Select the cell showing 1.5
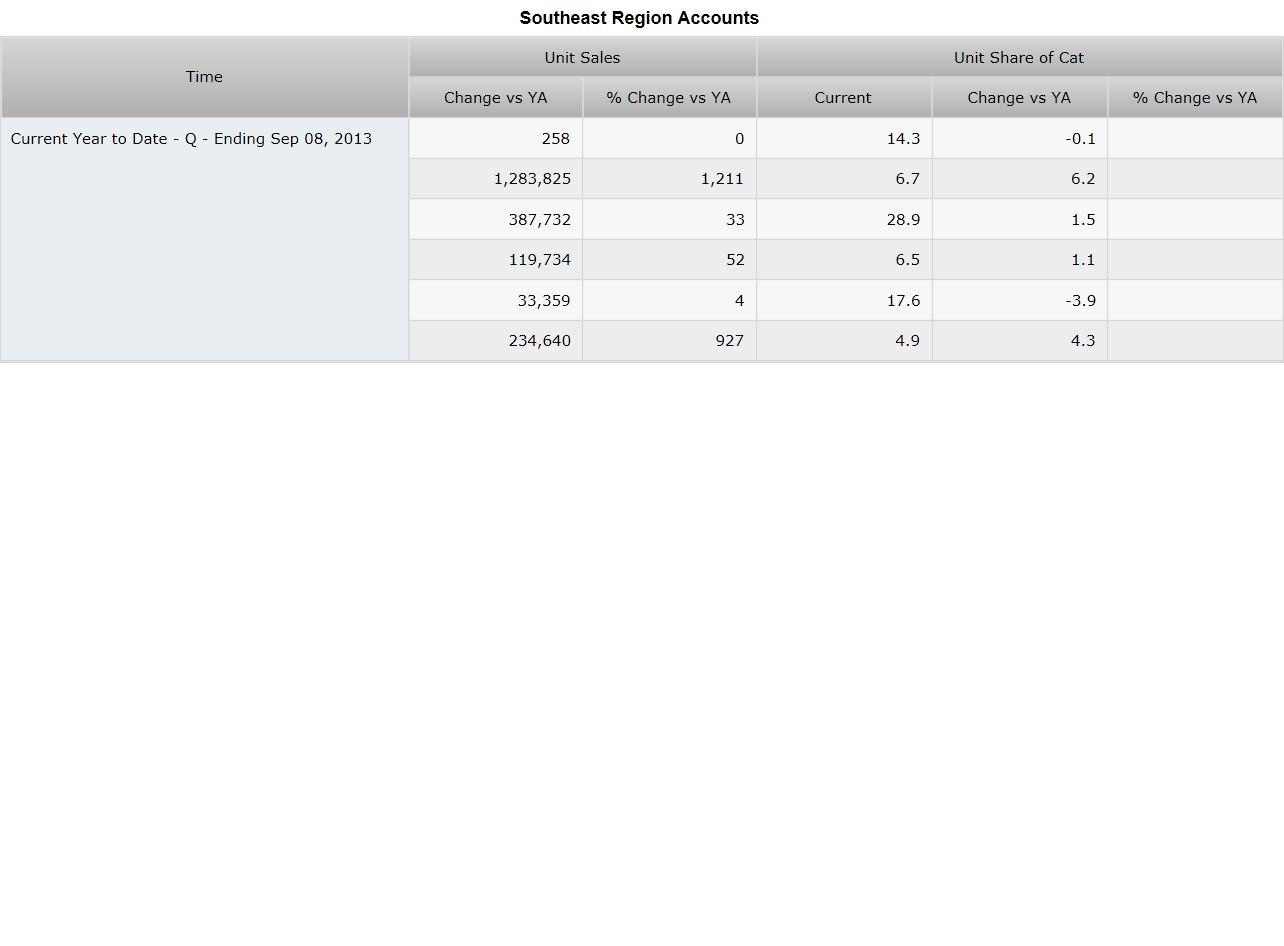This screenshot has height=946, width=1284. click(x=1019, y=219)
